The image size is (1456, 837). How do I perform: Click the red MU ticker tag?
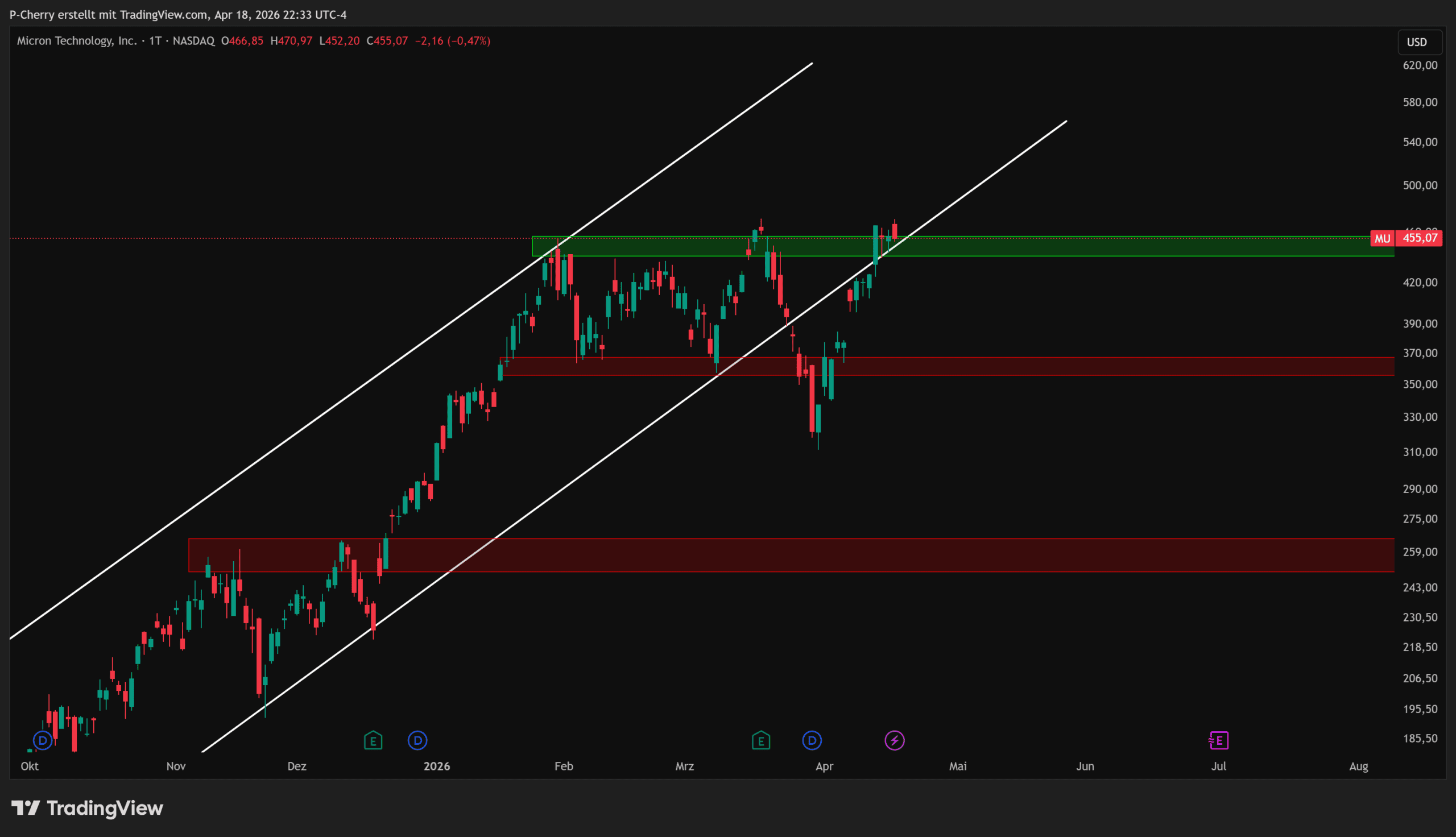point(1382,238)
